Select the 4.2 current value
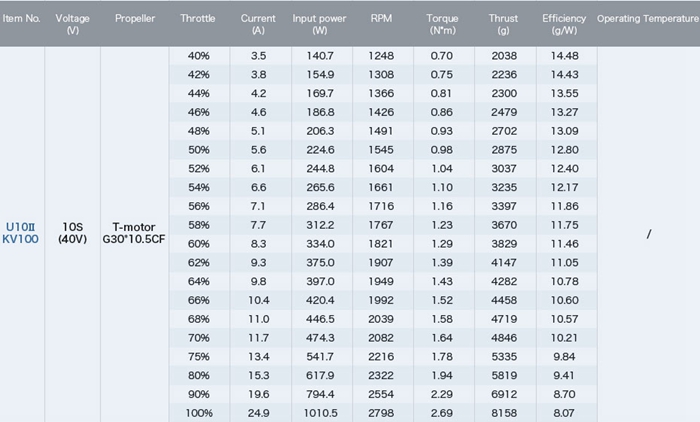 [x=258, y=93]
